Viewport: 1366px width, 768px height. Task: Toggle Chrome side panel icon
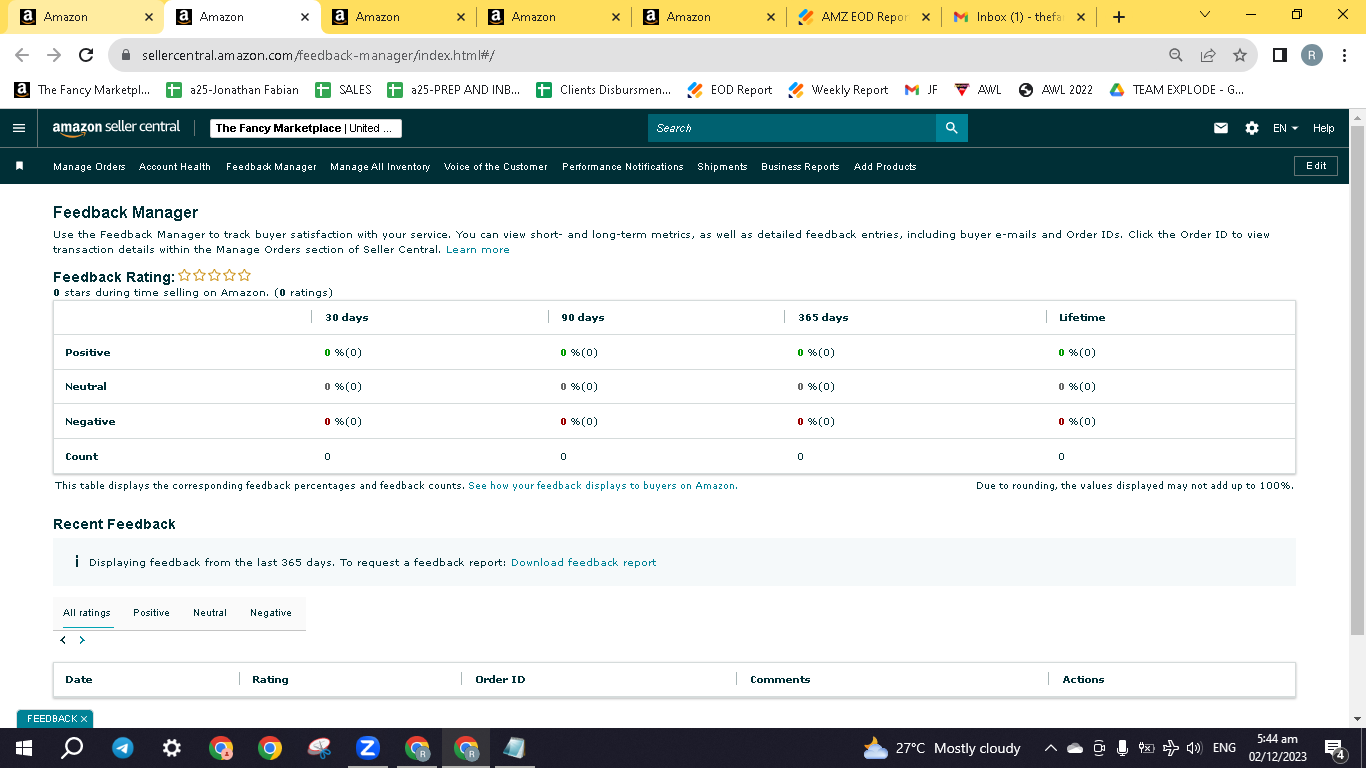tap(1279, 56)
